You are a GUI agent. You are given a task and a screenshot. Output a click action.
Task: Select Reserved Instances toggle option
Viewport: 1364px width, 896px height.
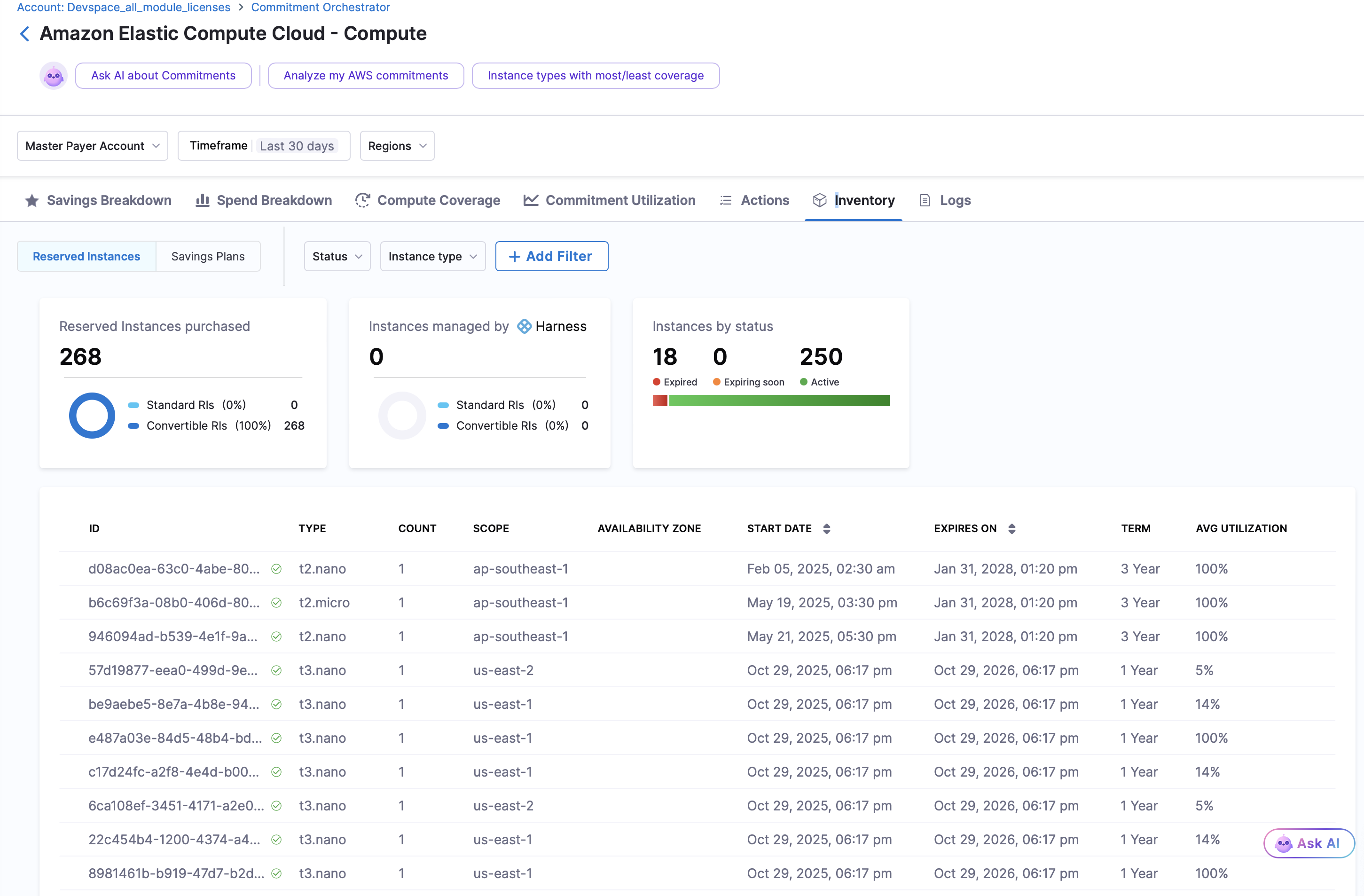[x=86, y=256]
